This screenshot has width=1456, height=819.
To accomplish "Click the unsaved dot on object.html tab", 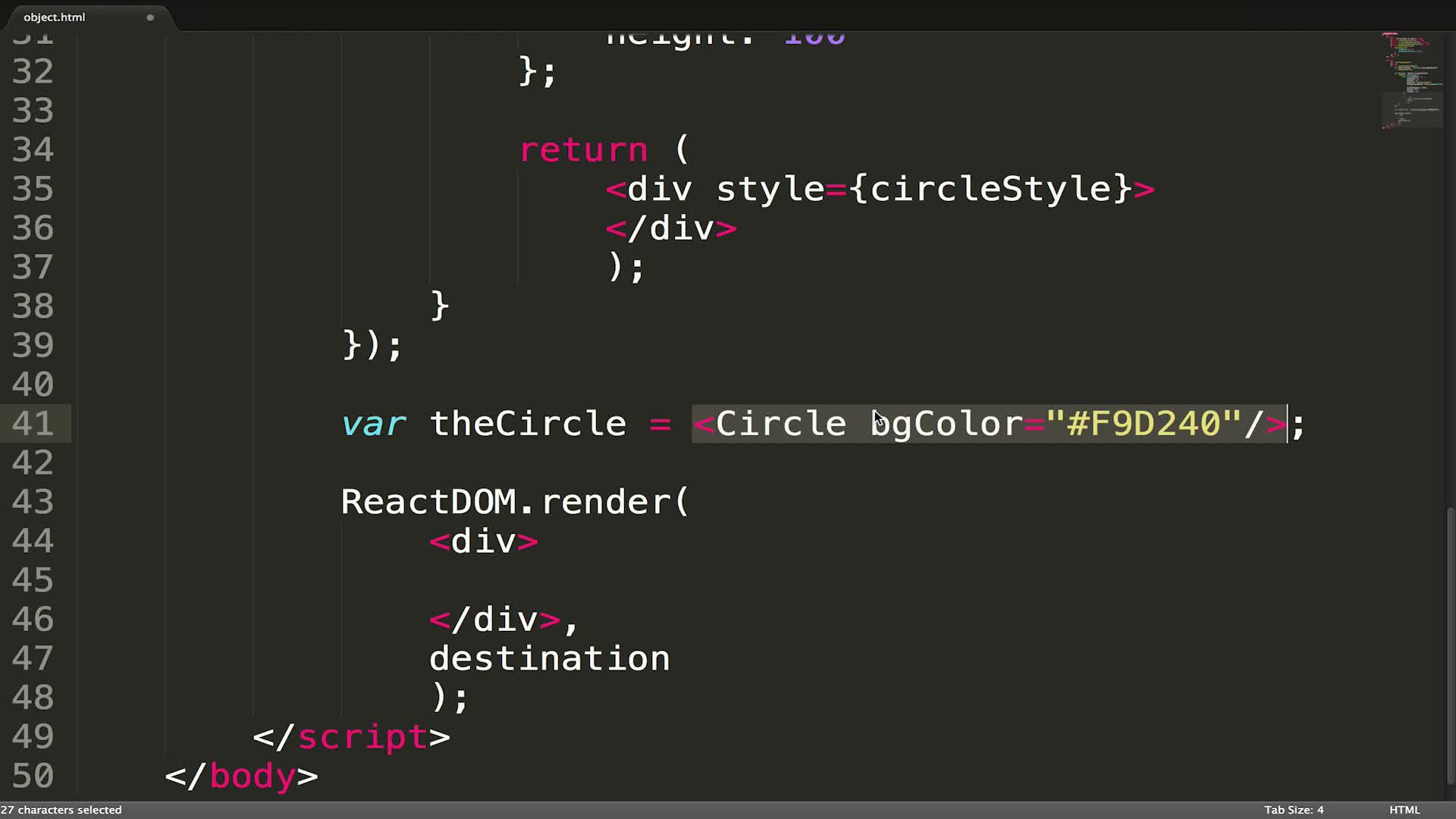I will [x=150, y=17].
